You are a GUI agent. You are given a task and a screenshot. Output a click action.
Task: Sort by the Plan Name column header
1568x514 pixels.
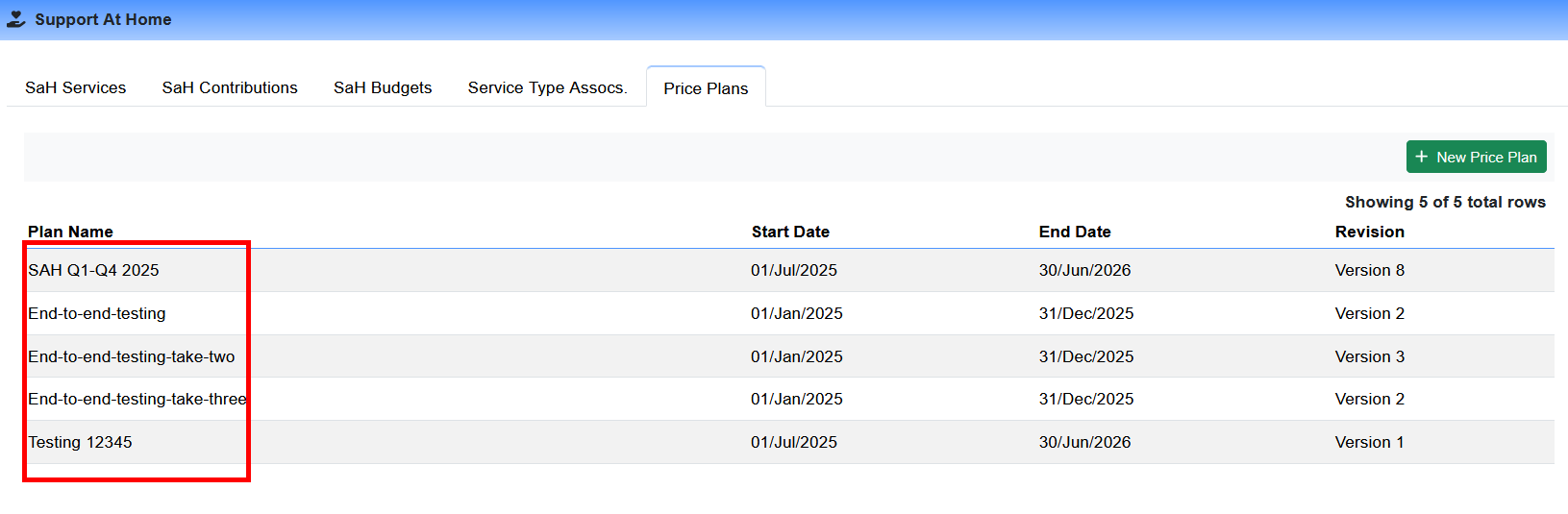(70, 232)
